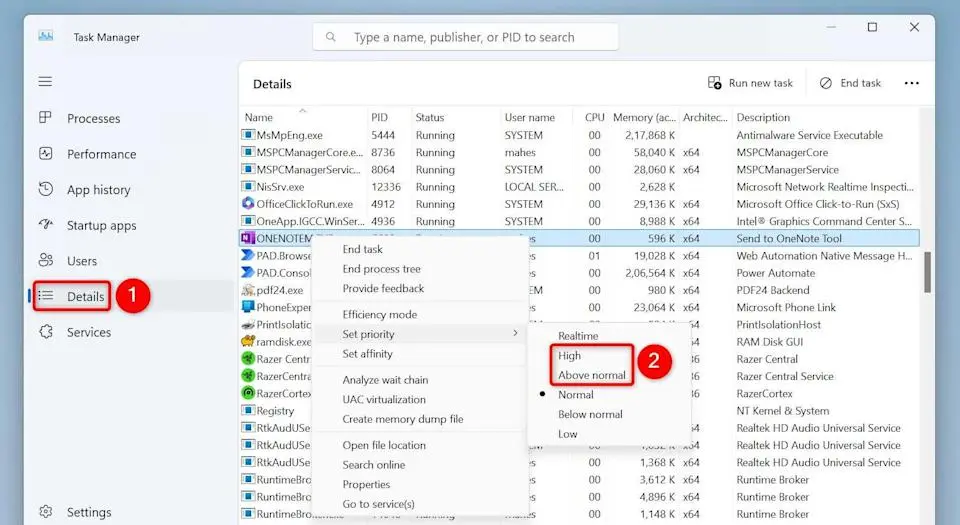Viewport: 960px width, 525px height.
Task: Choose Analyze wait chain
Action: (385, 380)
